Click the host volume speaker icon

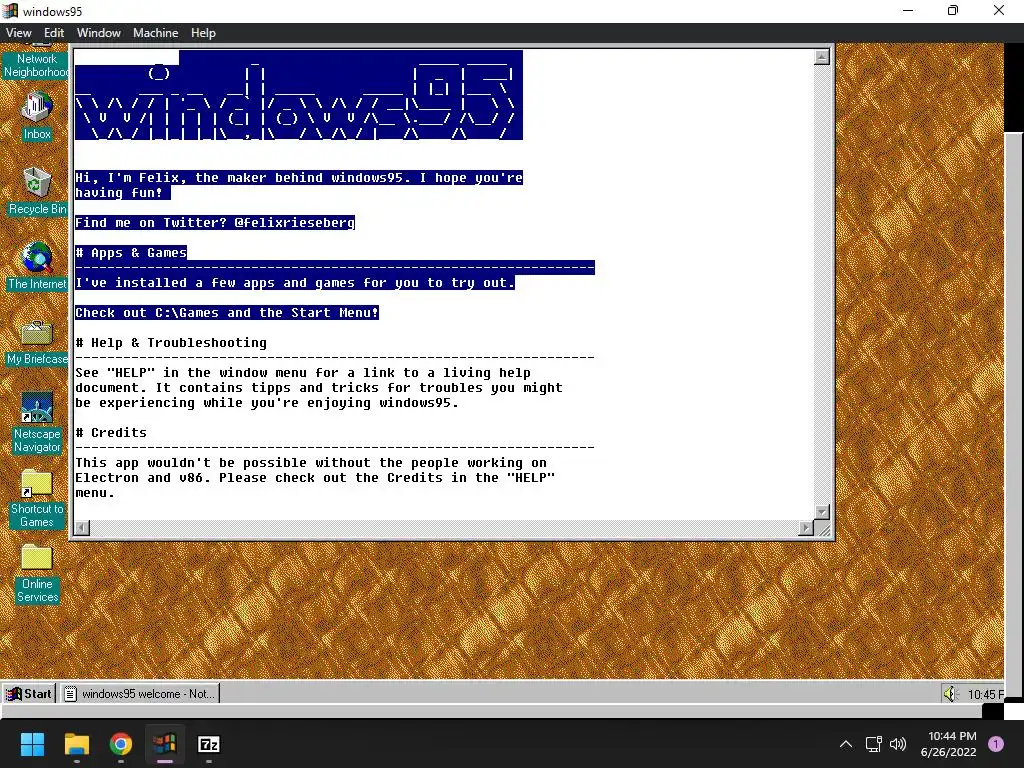(x=898, y=744)
